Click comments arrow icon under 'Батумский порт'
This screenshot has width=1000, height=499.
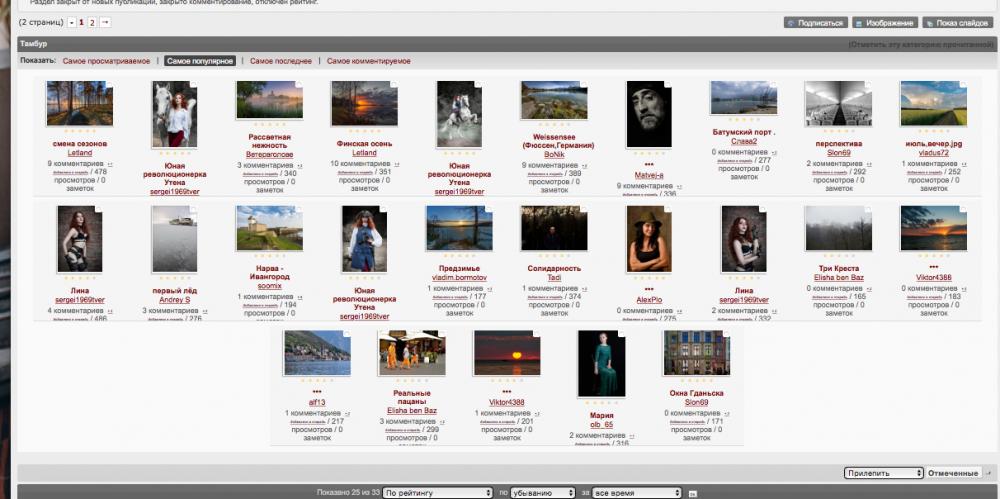774,153
